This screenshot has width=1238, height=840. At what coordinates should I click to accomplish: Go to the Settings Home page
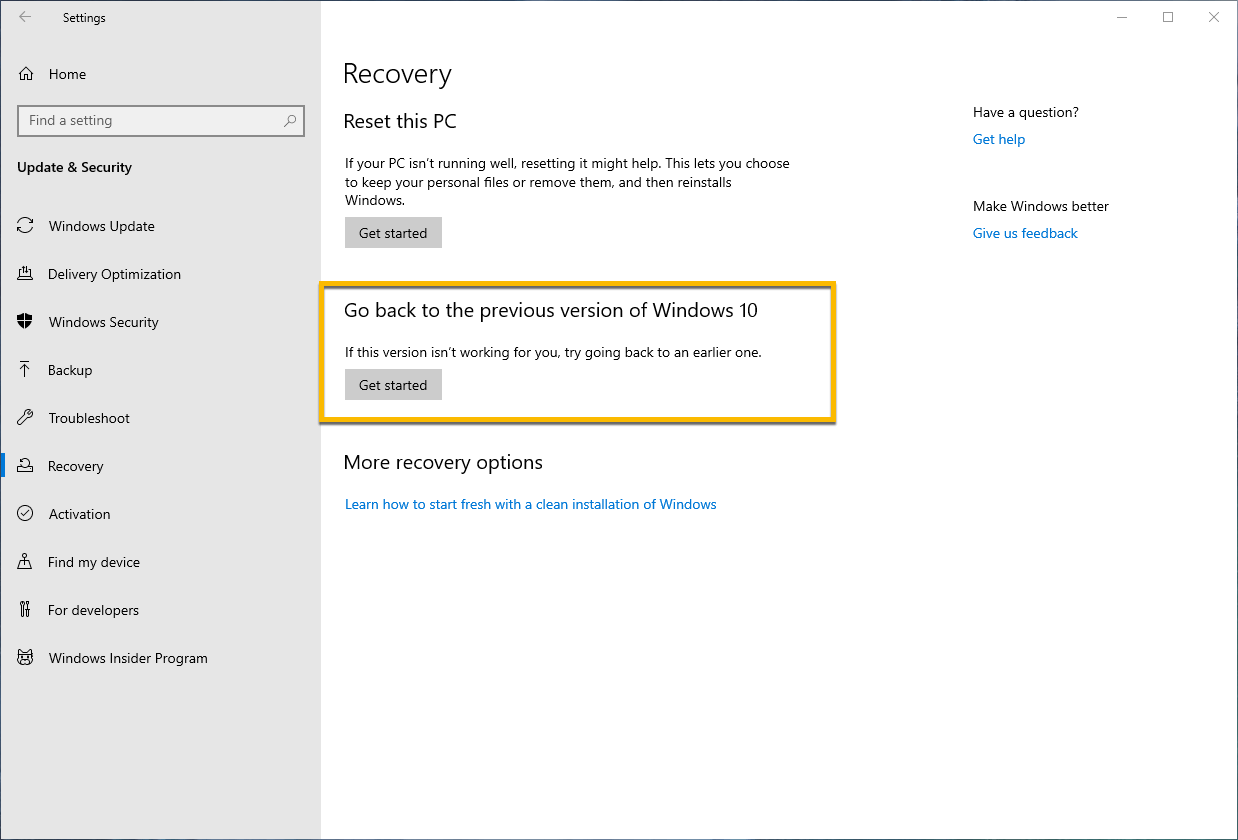point(67,74)
